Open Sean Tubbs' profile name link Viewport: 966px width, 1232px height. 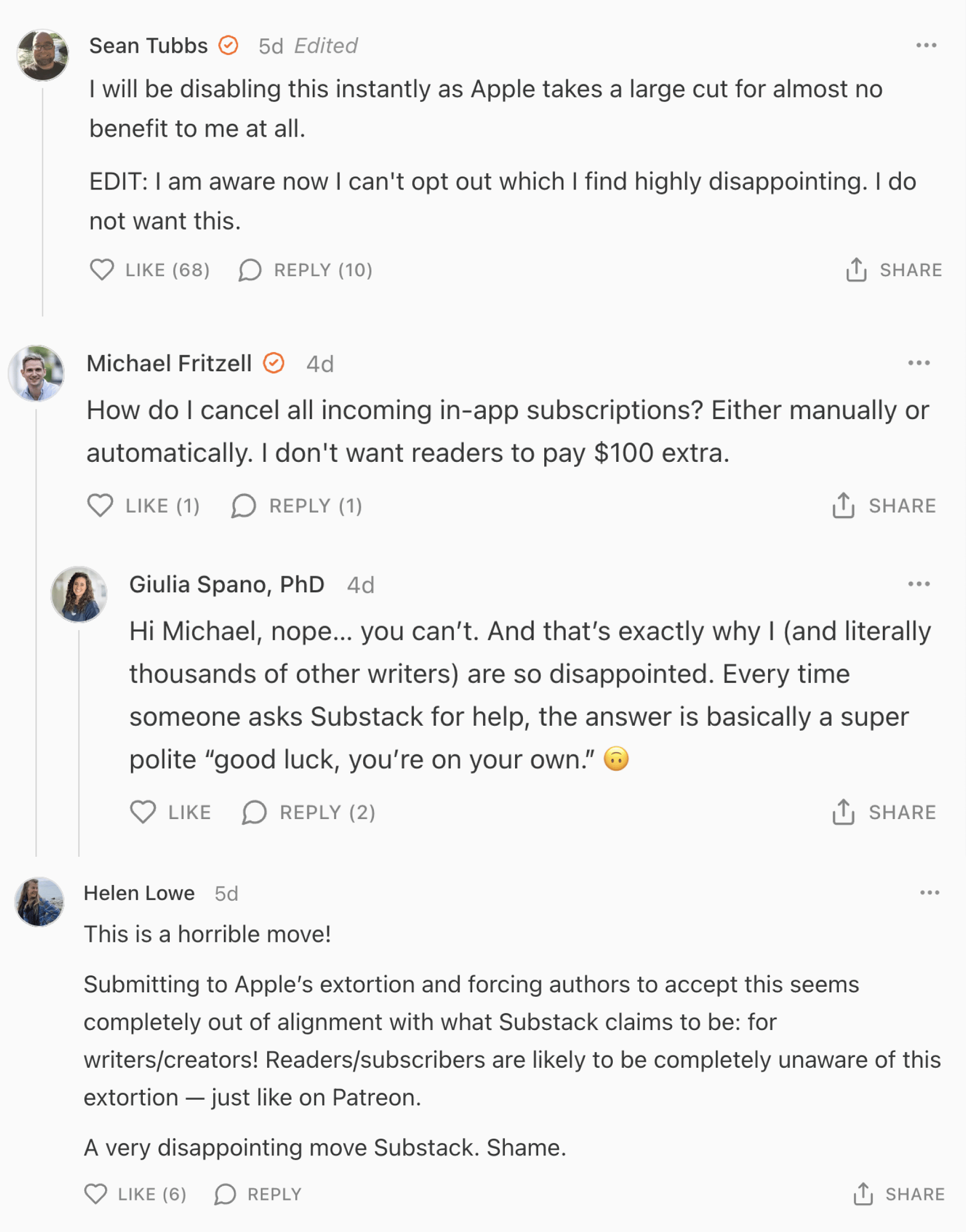(x=148, y=46)
